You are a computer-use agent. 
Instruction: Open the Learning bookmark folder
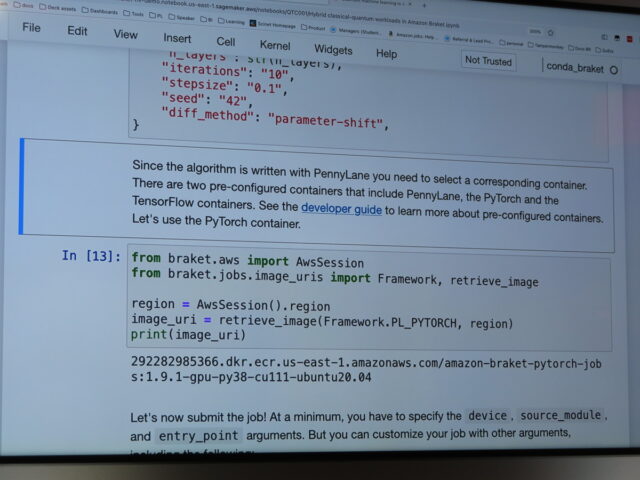[231, 21]
